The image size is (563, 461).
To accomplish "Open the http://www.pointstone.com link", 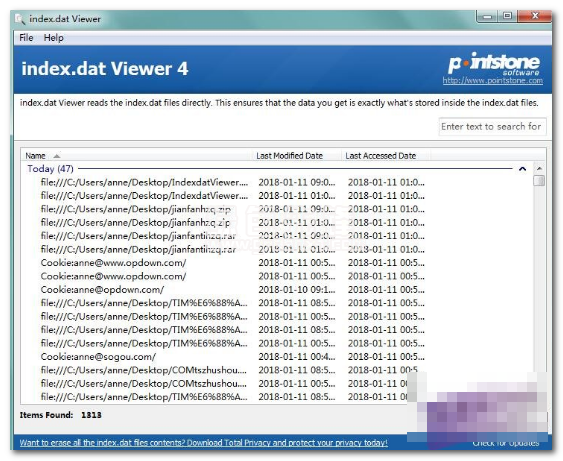I will tap(493, 80).
